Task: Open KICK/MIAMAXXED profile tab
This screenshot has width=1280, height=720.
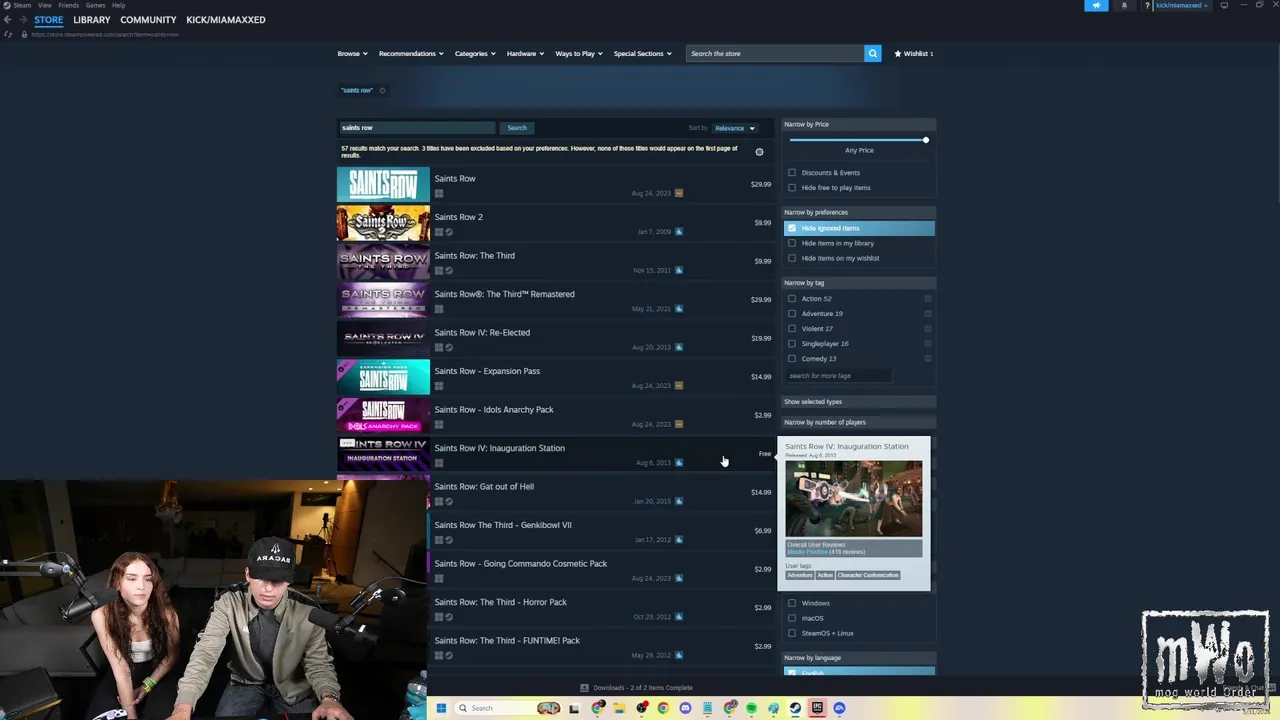Action: coord(226,20)
